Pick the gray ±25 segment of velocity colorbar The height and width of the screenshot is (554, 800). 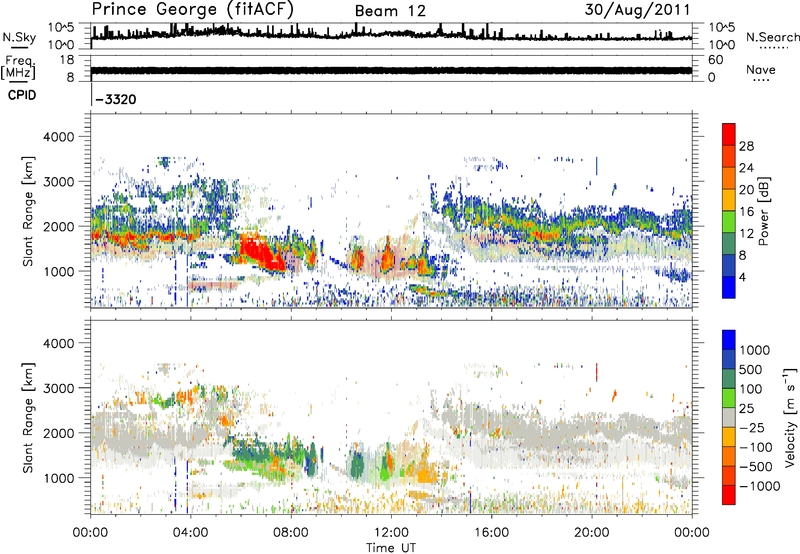[729, 417]
